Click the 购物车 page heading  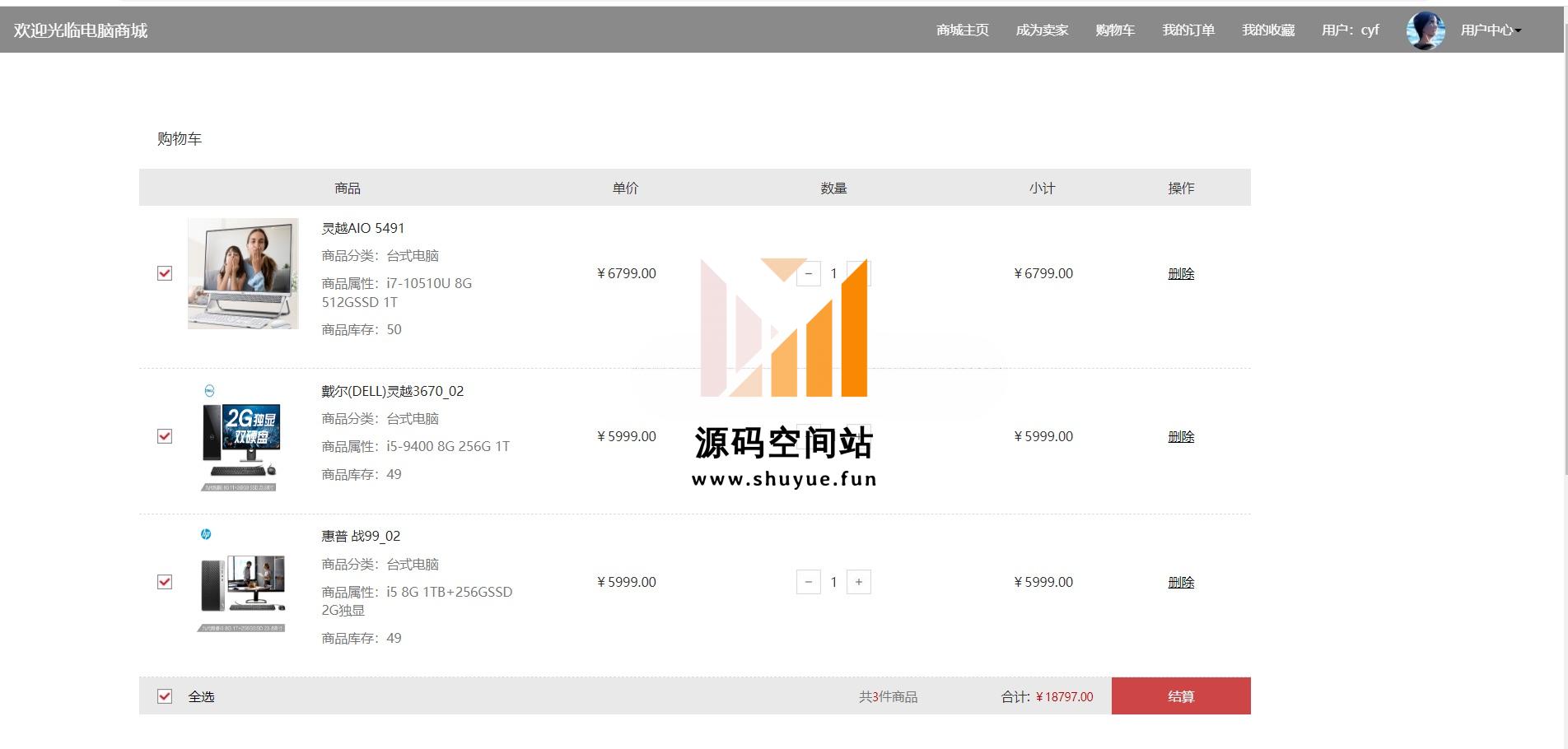point(180,138)
